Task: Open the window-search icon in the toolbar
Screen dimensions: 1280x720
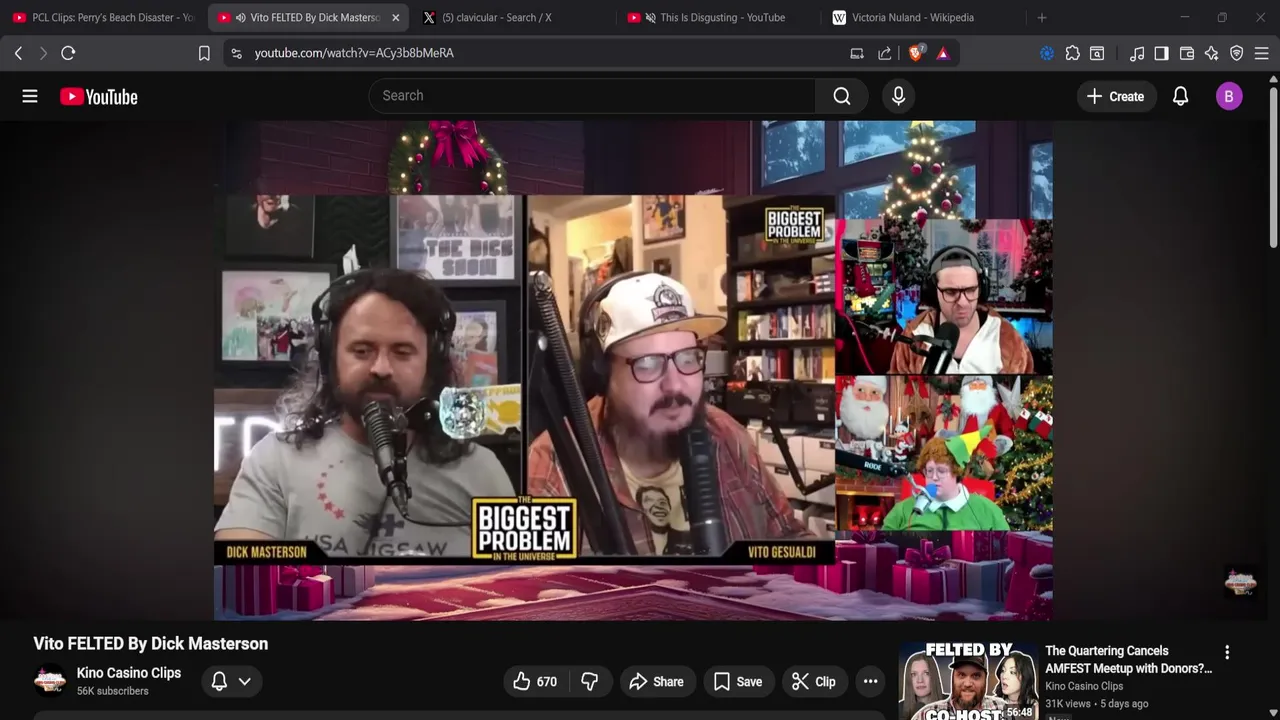Action: (x=1097, y=53)
